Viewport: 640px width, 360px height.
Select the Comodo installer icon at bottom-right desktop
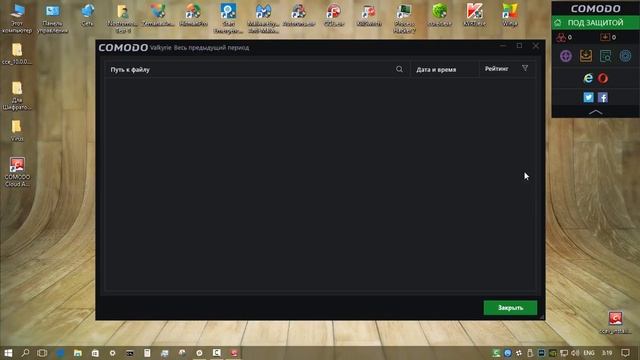click(x=615, y=322)
